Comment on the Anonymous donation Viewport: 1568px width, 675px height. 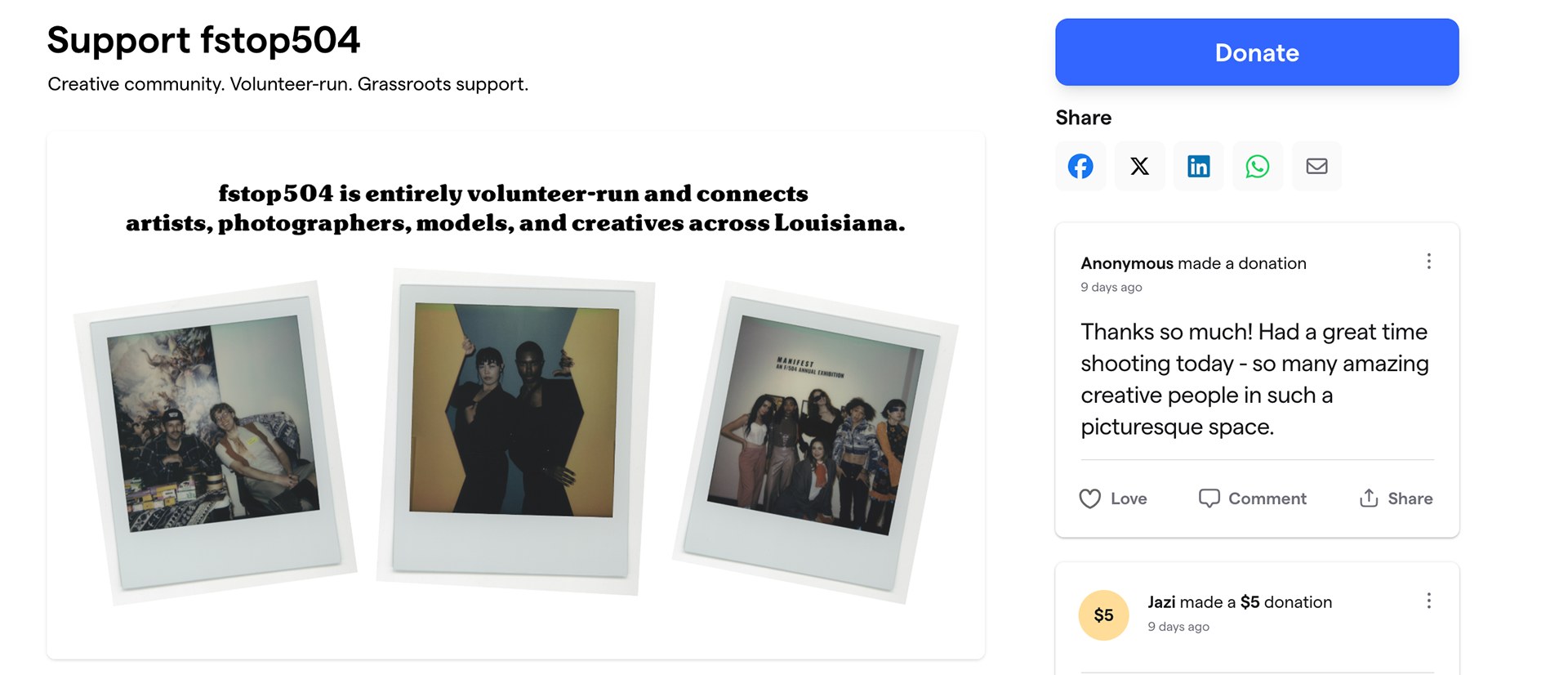pyautogui.click(x=1253, y=498)
